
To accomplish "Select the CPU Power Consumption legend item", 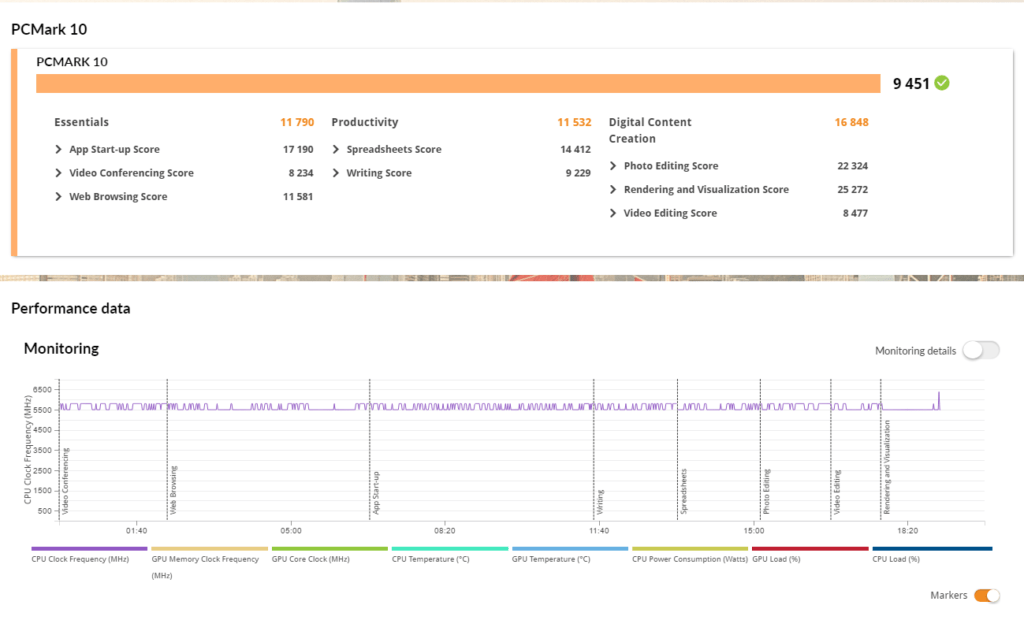I will coord(688,559).
